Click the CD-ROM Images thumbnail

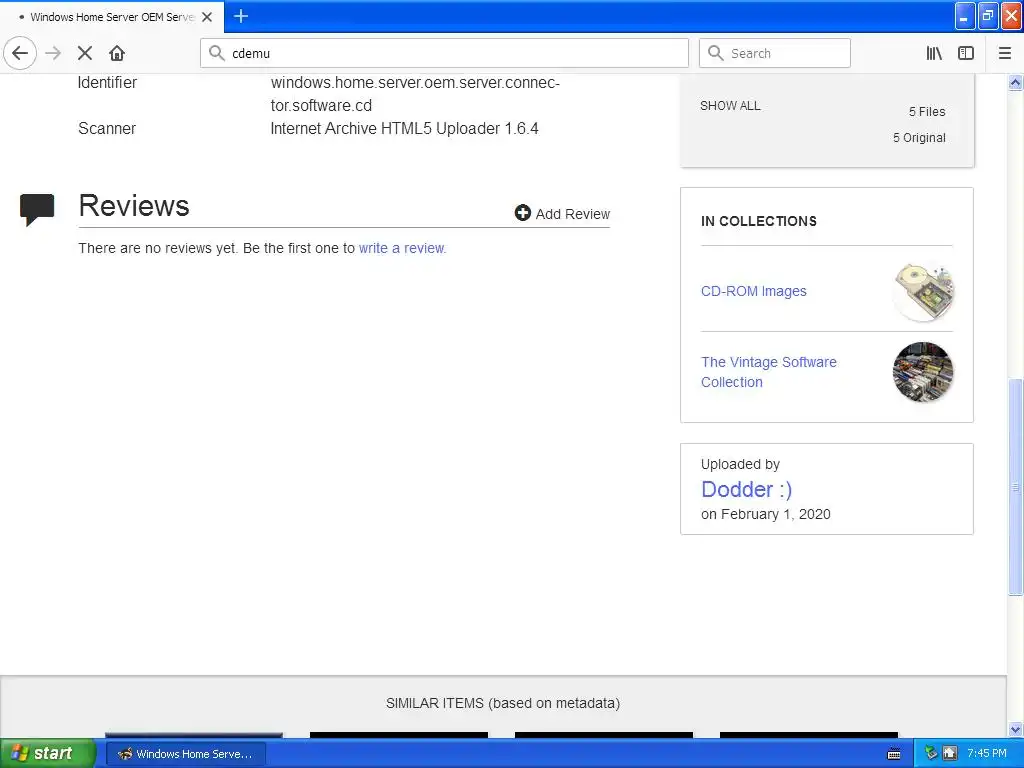pos(923,292)
